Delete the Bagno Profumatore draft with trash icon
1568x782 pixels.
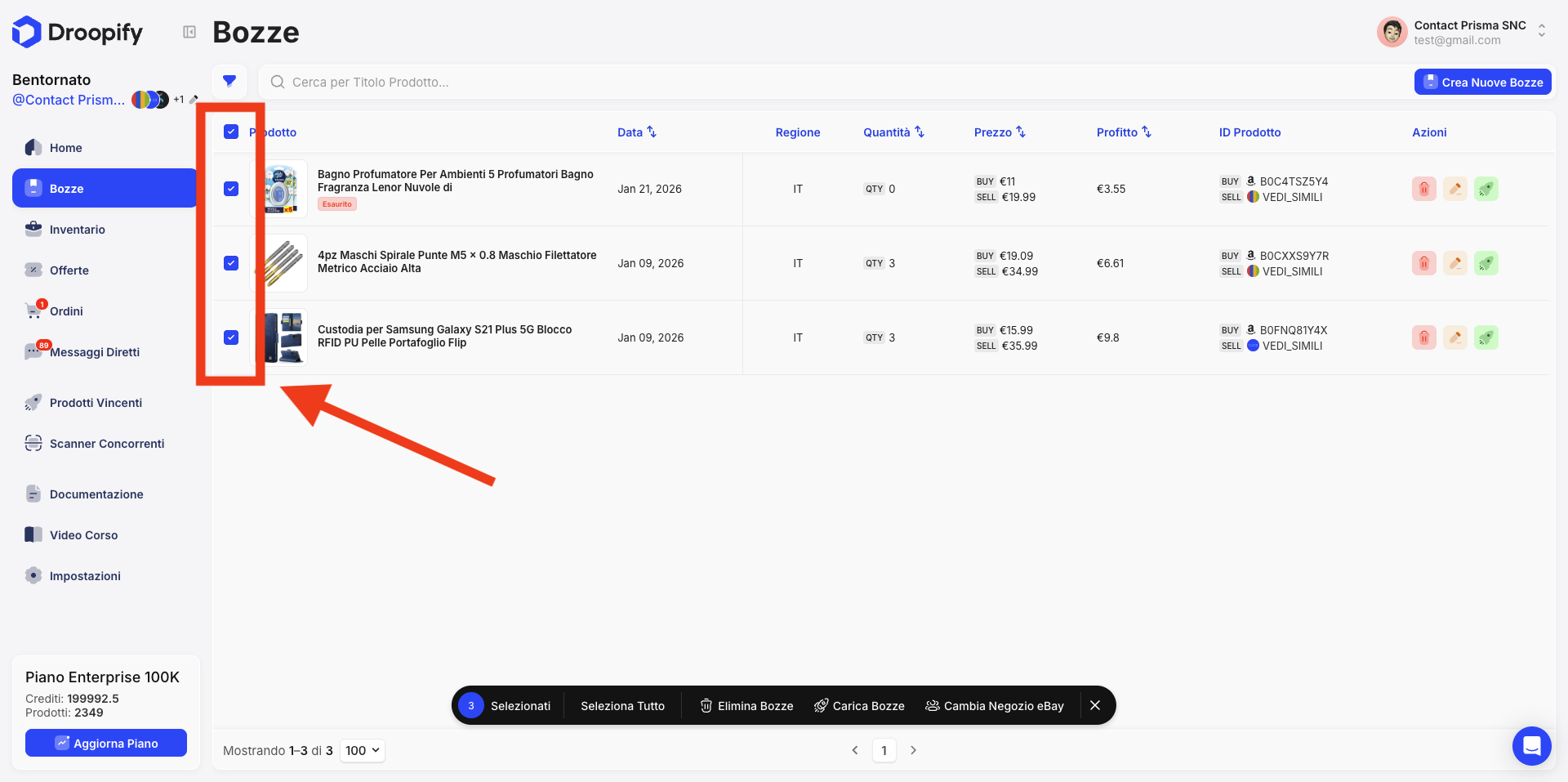pos(1423,189)
